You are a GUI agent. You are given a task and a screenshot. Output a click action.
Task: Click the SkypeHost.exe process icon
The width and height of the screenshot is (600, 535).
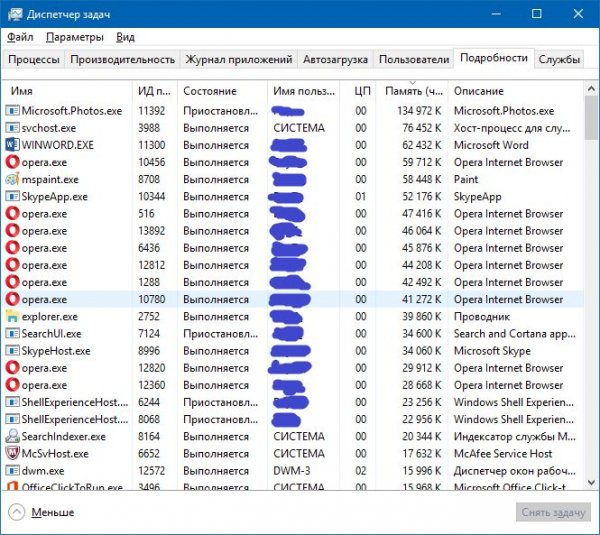pos(12,351)
